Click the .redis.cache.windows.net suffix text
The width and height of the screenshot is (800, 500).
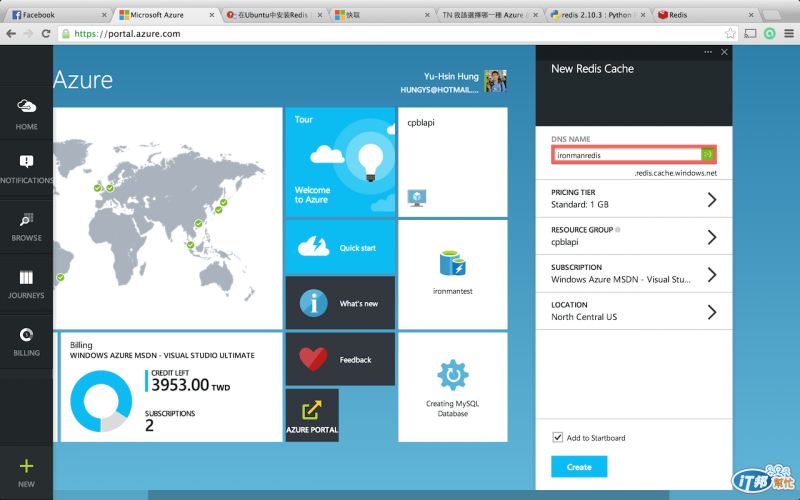(676, 173)
